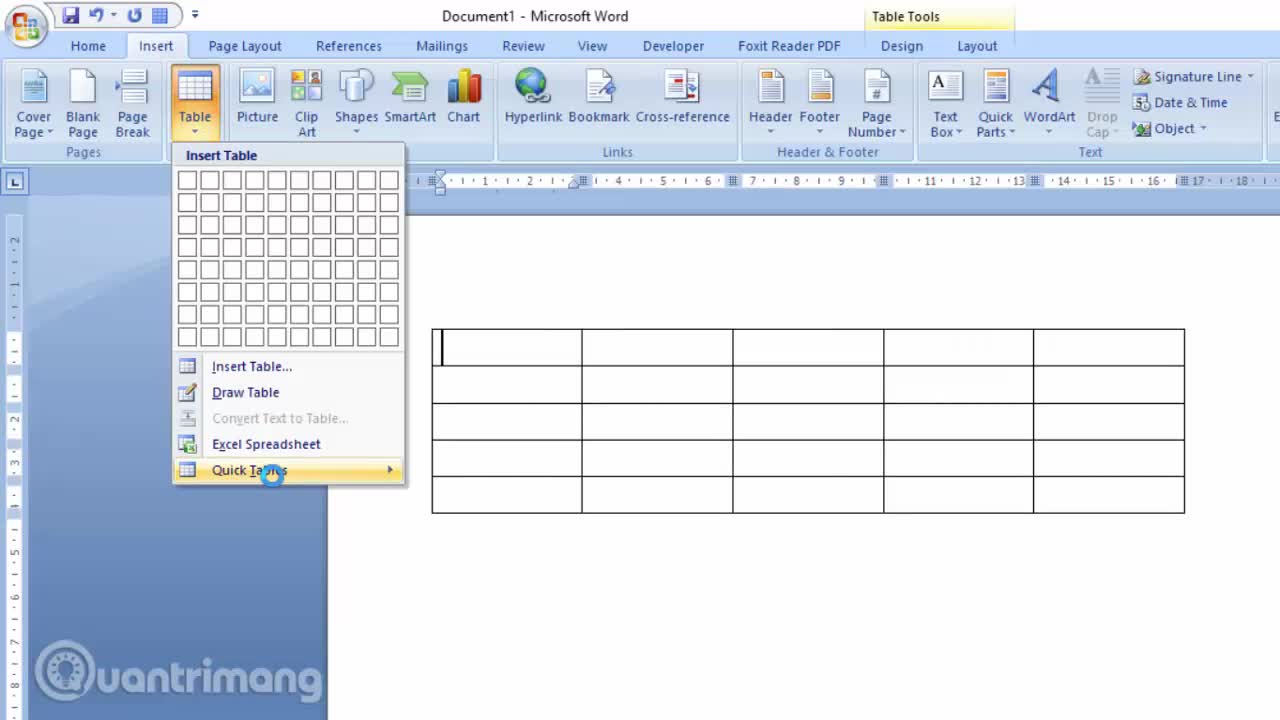
Task: Insert a Blank Page
Action: 83,104
